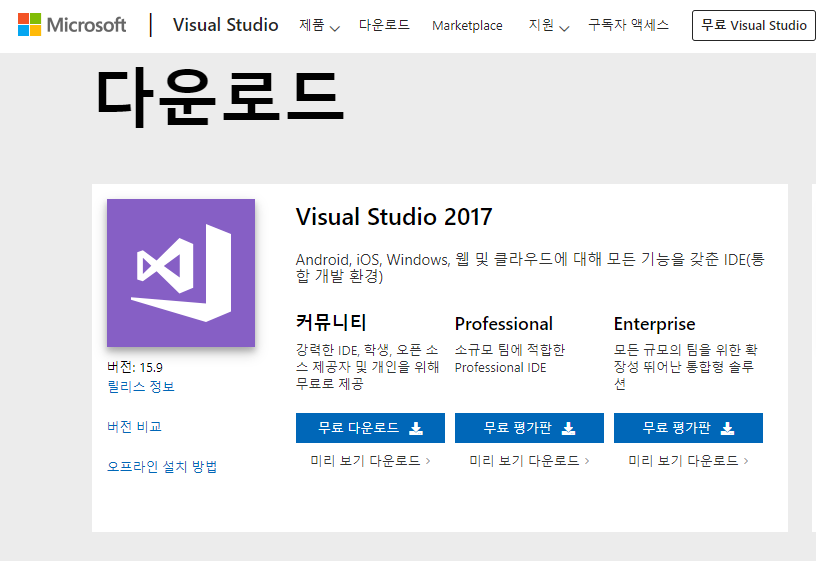Open 미리 보기 다운로드 under Professional
The width and height of the screenshot is (816, 561).
(x=529, y=461)
